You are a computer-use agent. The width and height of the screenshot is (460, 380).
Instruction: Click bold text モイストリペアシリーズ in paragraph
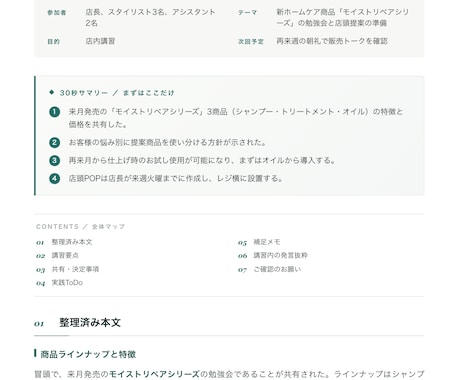(x=154, y=374)
